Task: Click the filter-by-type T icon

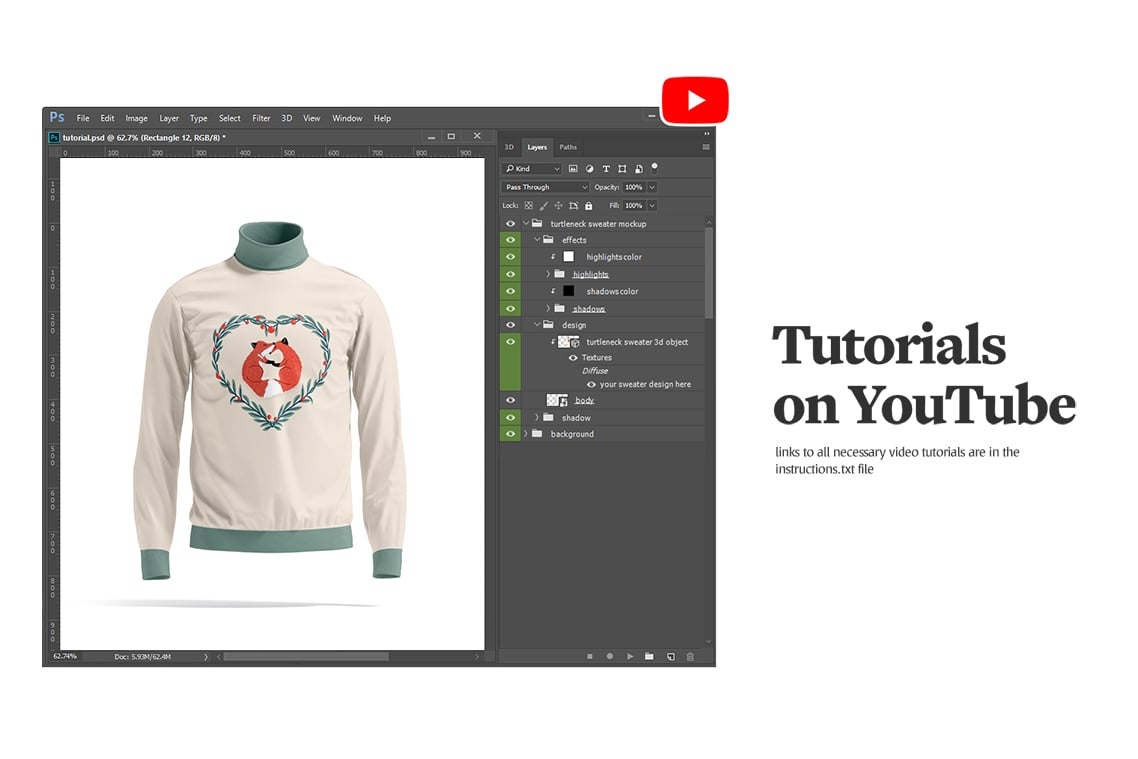Action: (x=606, y=169)
